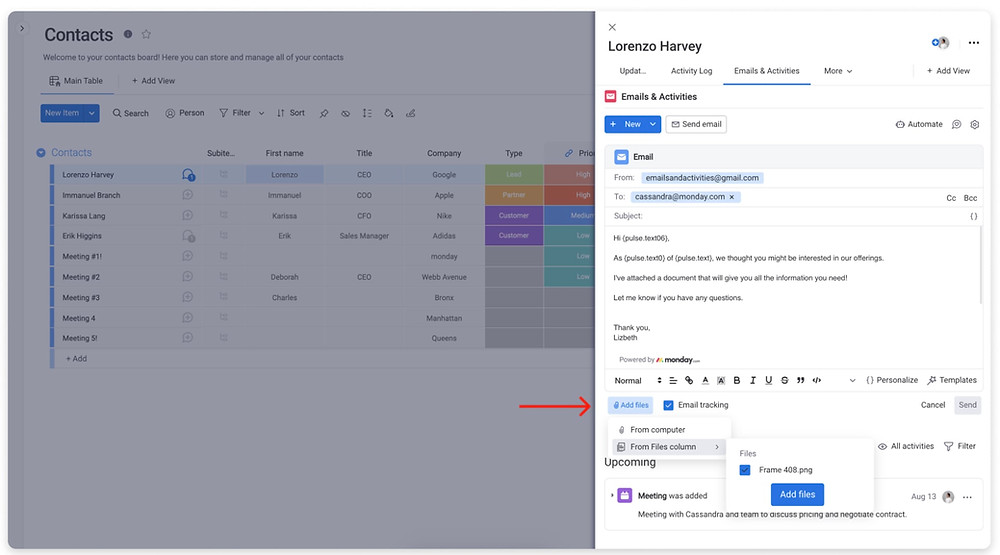Cancel the email draft
Screen dimensions: 1000x555
[x=933, y=405]
